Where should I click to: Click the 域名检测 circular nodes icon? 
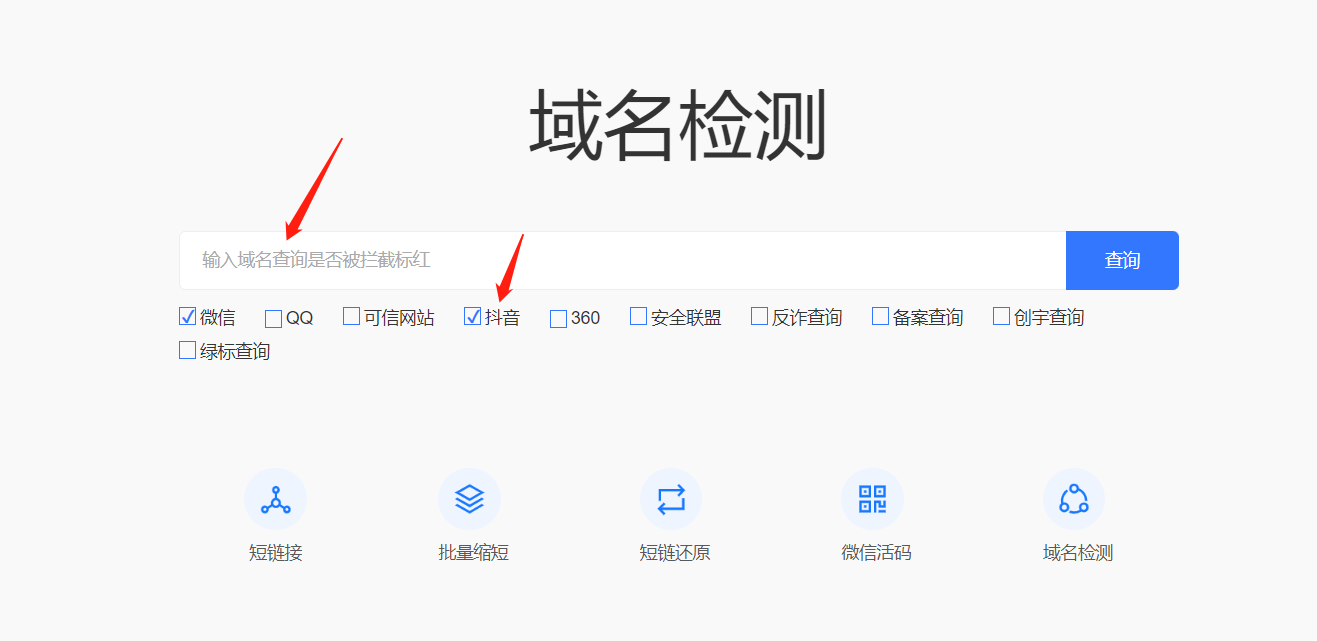(x=1074, y=499)
